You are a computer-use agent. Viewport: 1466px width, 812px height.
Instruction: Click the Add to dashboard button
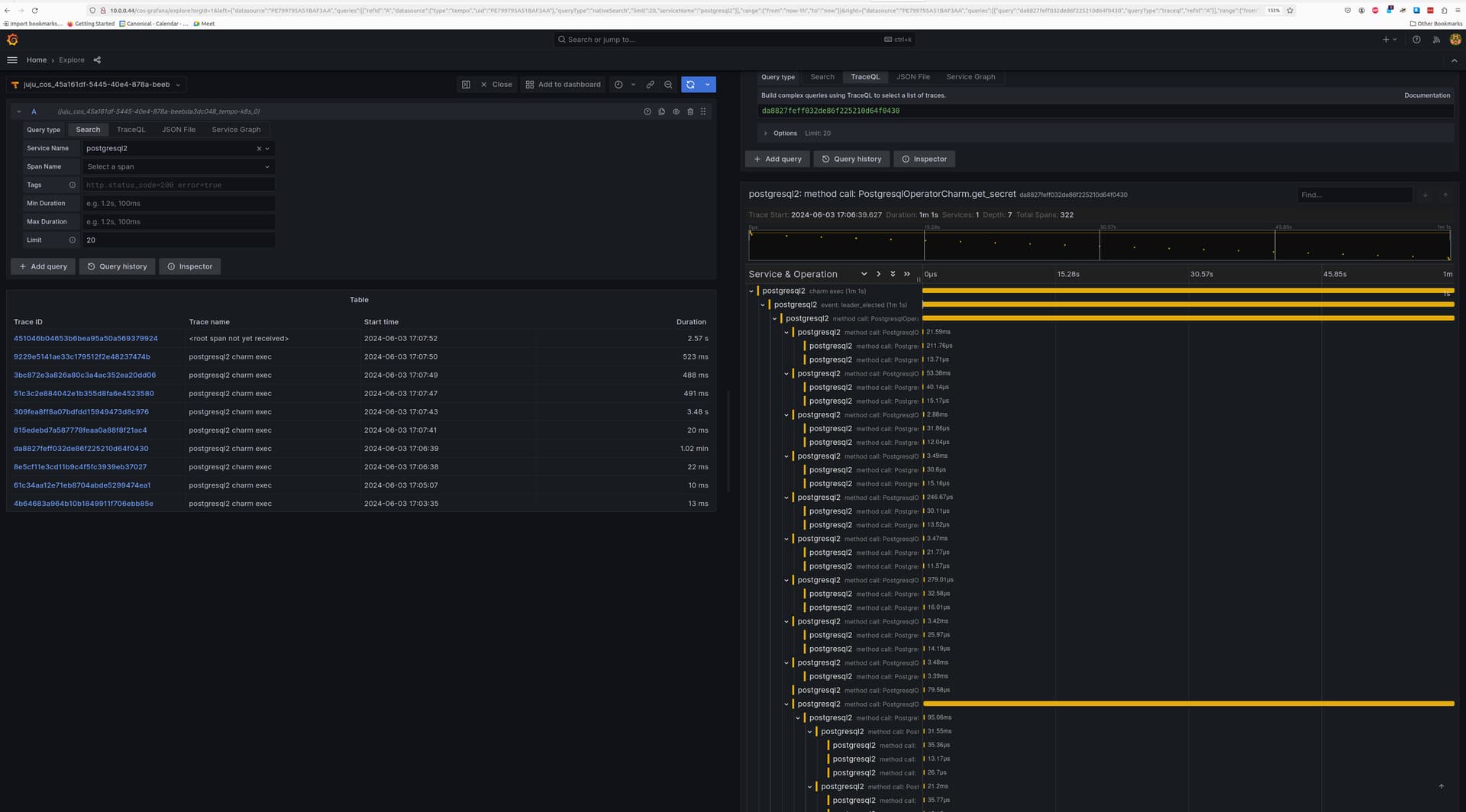click(563, 84)
